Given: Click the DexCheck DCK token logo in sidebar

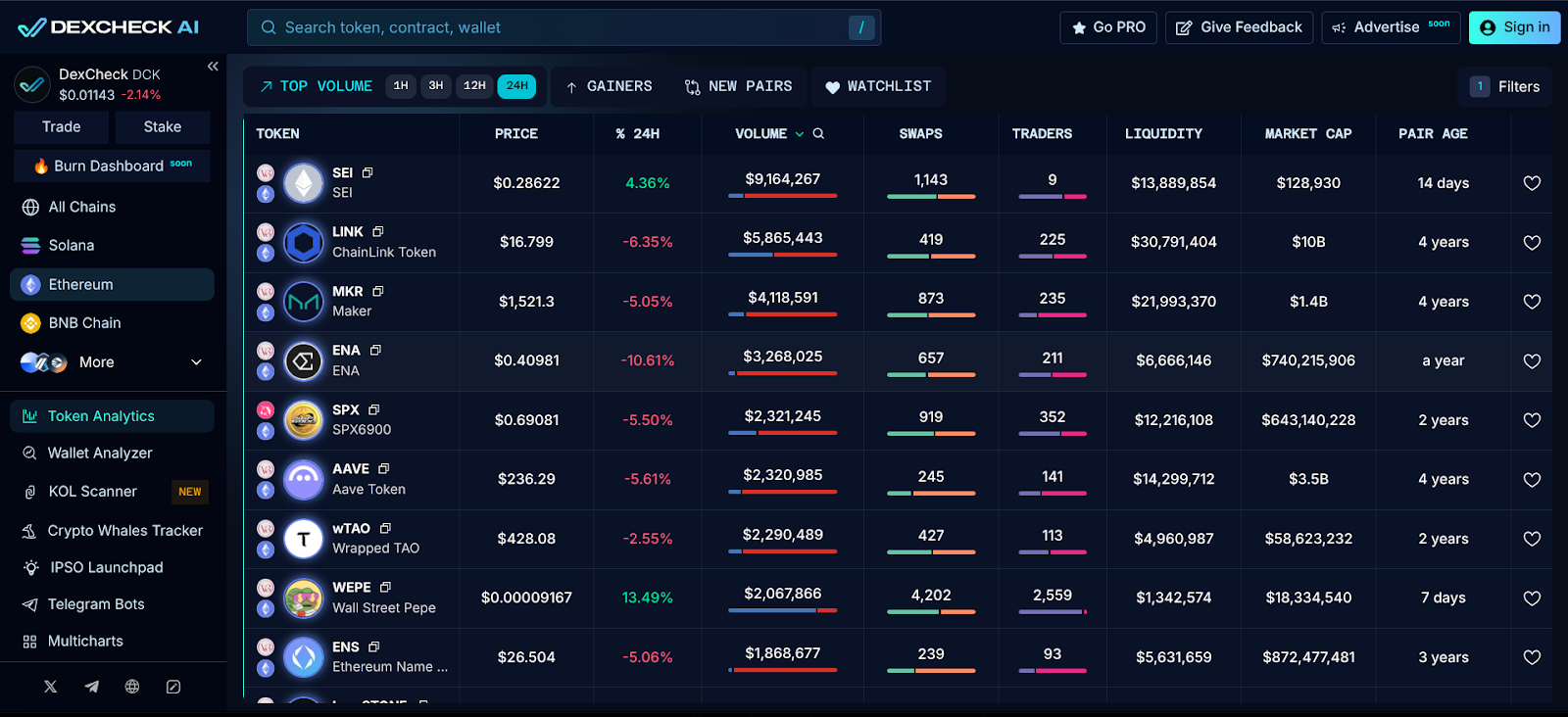Looking at the screenshot, I should 32,85.
